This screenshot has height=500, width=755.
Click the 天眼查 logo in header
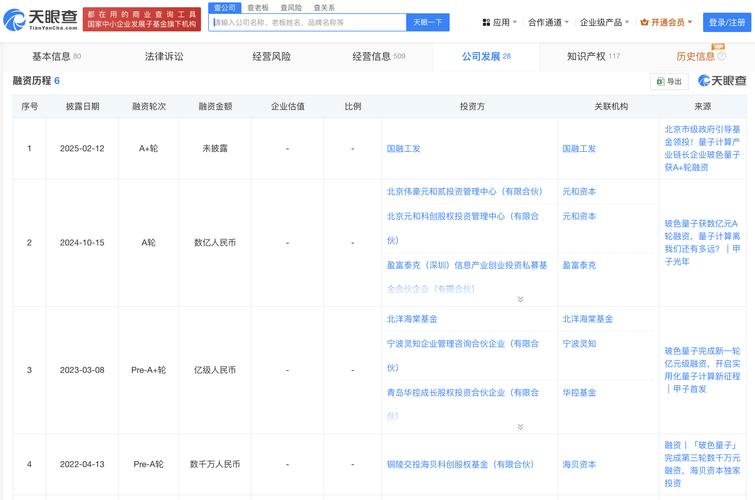click(41, 18)
